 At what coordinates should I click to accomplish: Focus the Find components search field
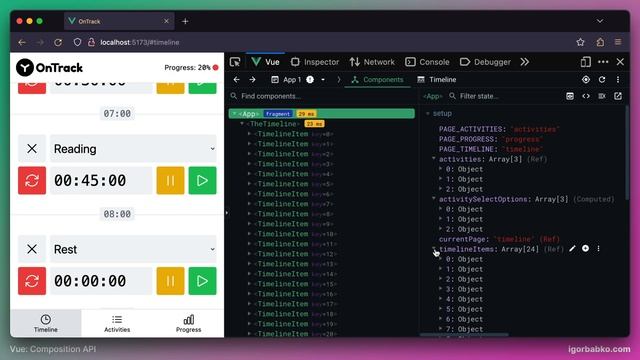pyautogui.click(x=322, y=96)
